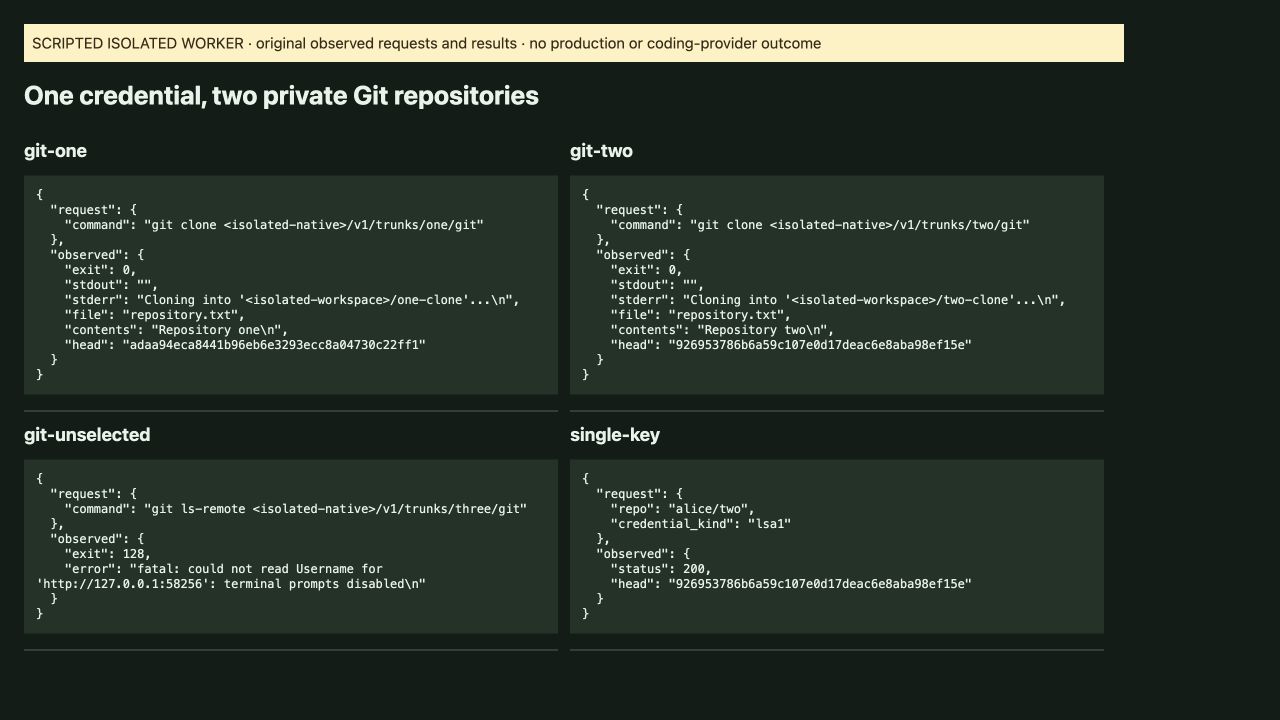
Task: Click the "file": "repository.txt" line in git-one
Action: (x=155, y=315)
